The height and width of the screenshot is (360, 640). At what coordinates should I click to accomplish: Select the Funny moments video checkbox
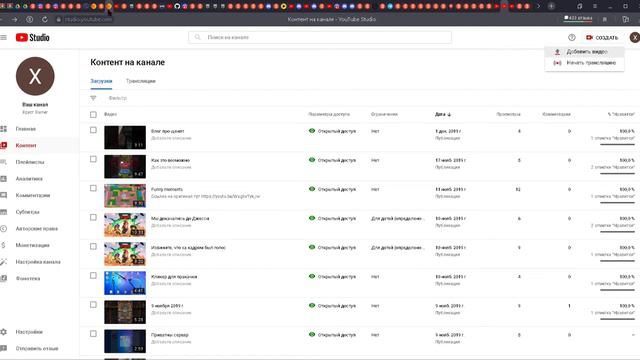[93, 188]
